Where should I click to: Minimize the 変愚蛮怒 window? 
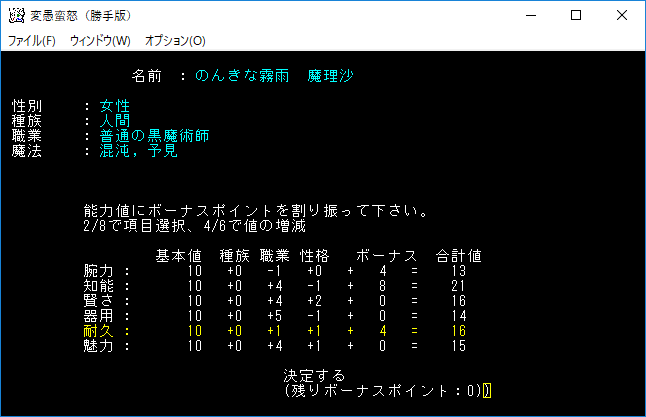530,16
